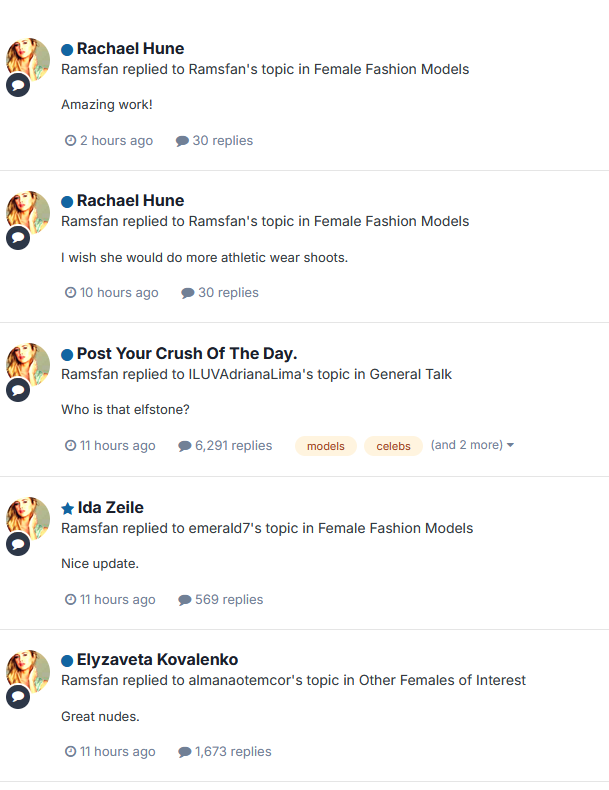Select the "celebs" tag
The image size is (609, 790).
[393, 446]
